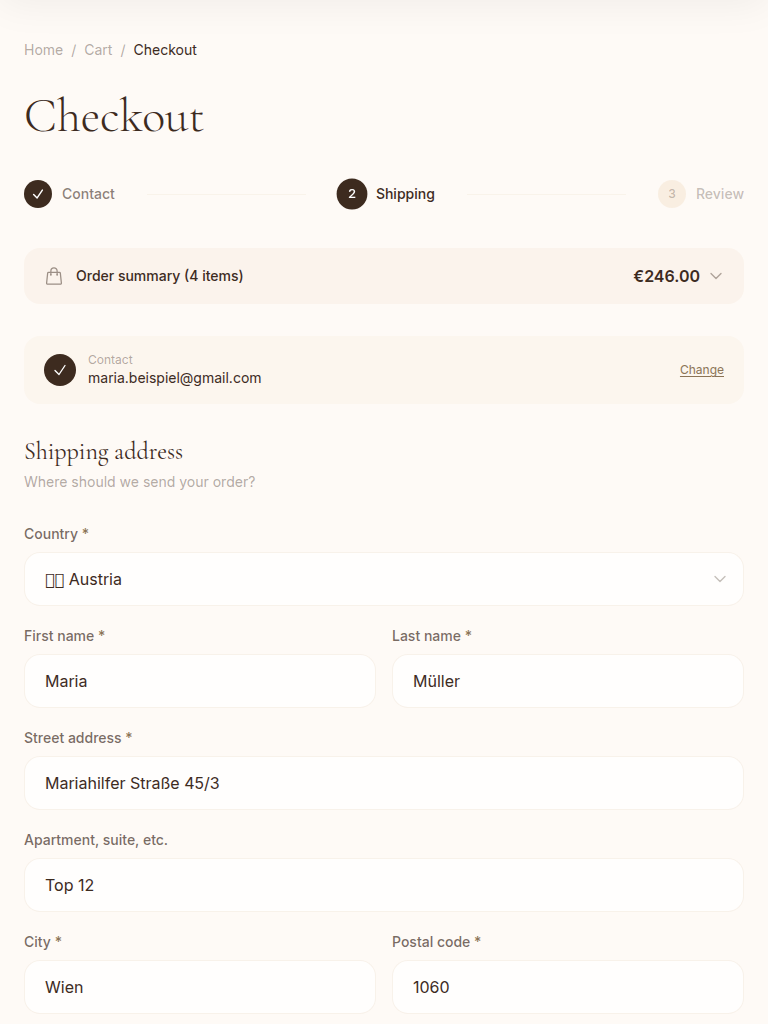
Task: Select the Review step label
Action: pos(720,194)
